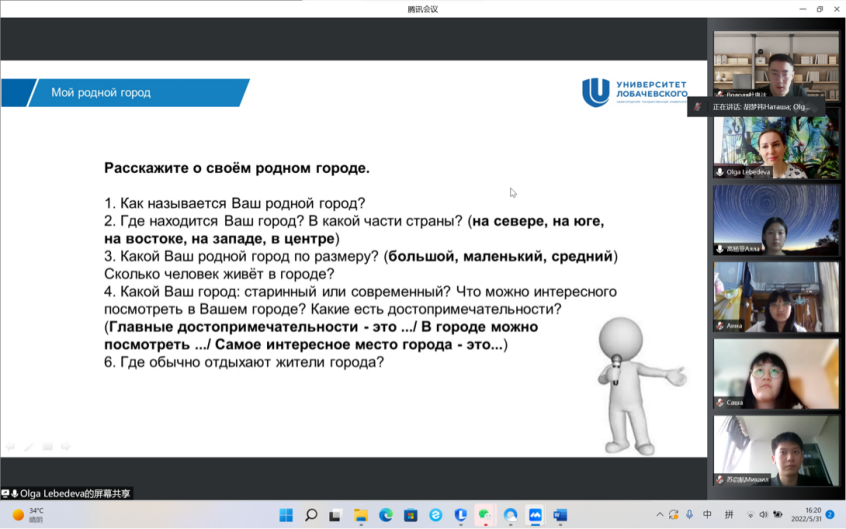The image size is (846, 529).
Task: Click Саша's muted microphone icon
Action: pos(720,403)
